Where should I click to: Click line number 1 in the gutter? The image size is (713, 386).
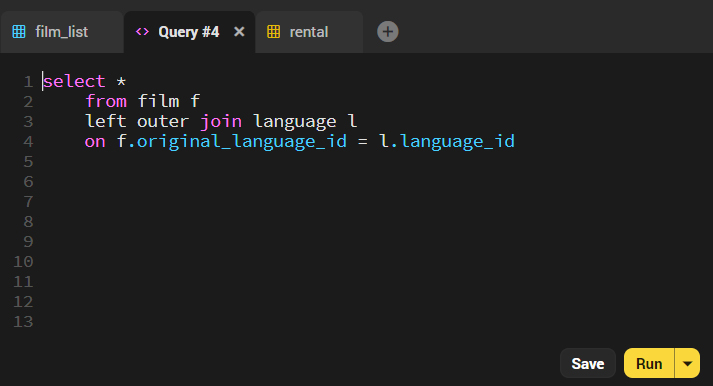coord(28,82)
